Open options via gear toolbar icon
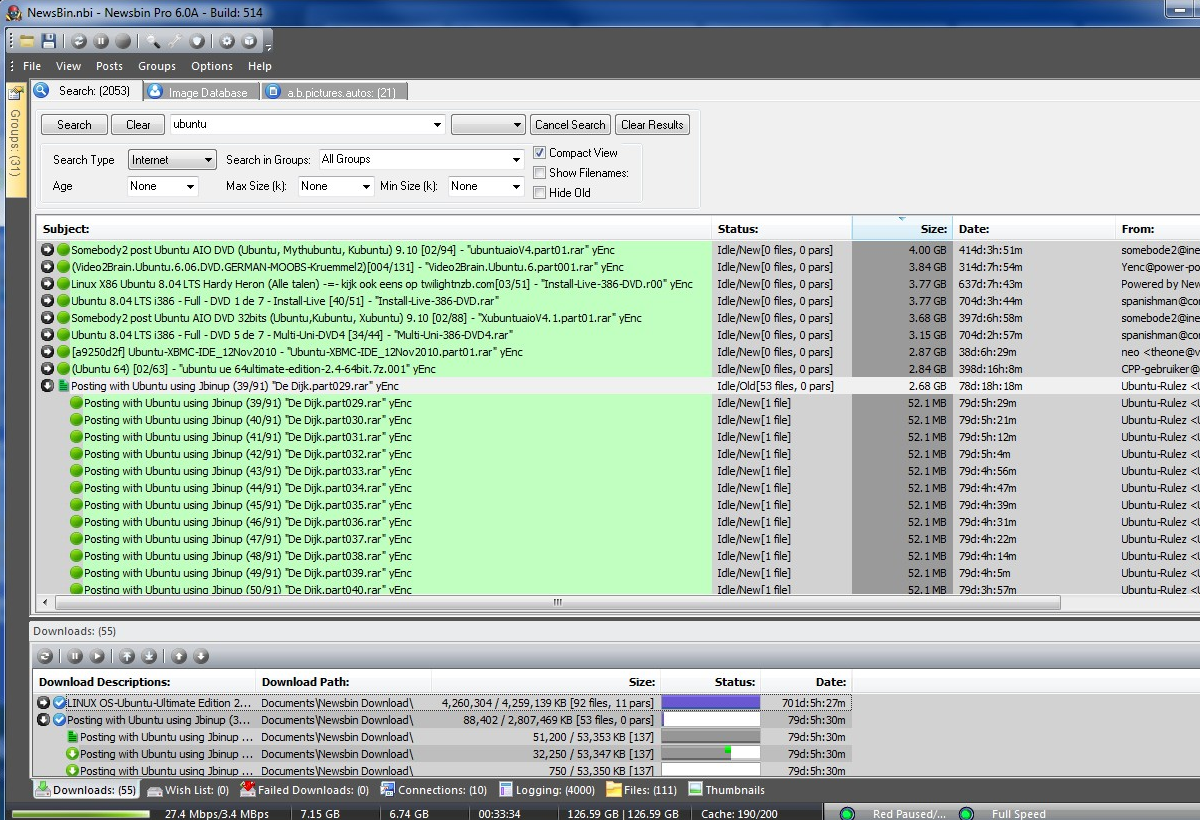This screenshot has height=820, width=1200. (227, 41)
